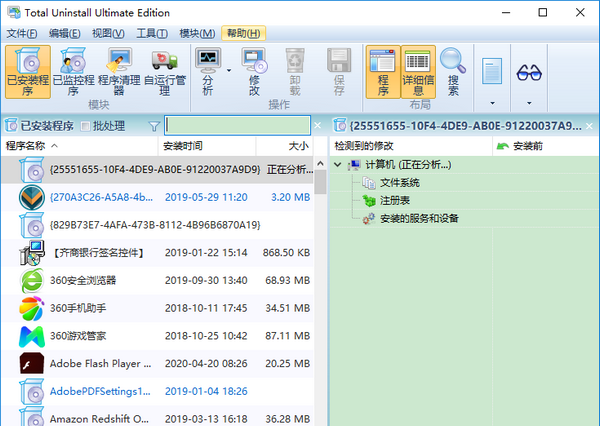Click the document page toolbar icon
Screen dimensions: 600x443
[492, 71]
